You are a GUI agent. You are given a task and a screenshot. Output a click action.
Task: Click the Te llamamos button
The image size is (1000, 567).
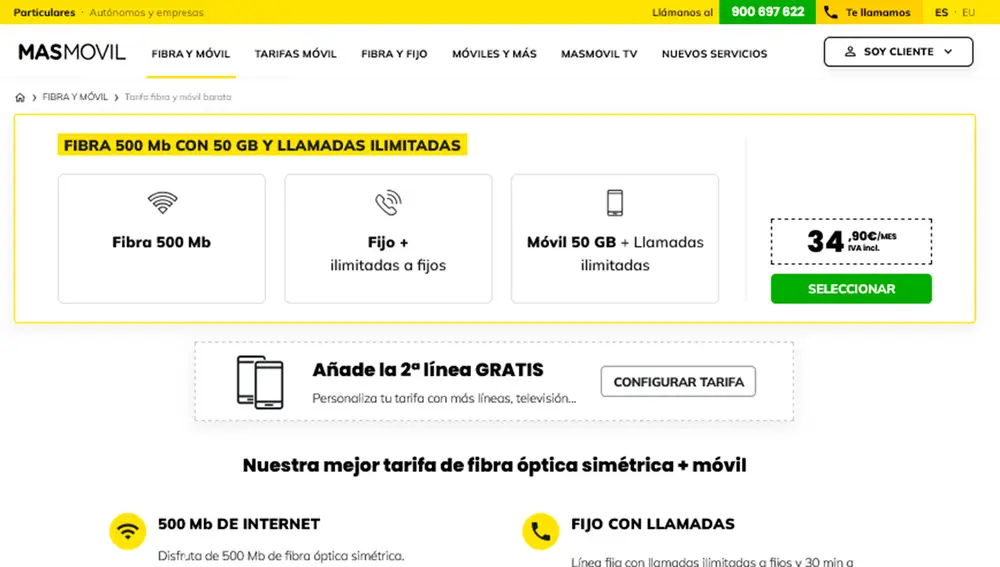point(869,12)
